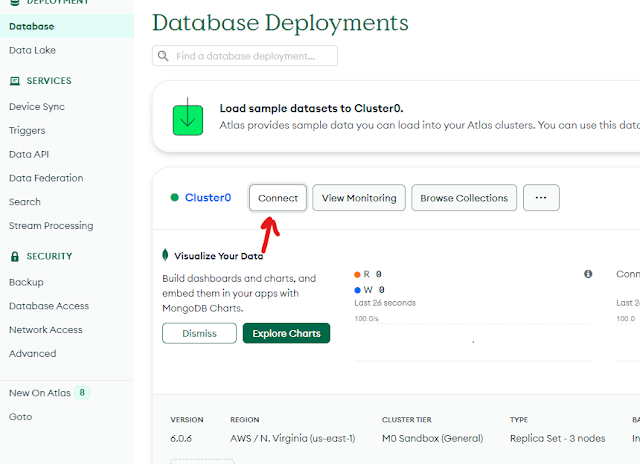This screenshot has width=640, height=464.
Task: Go to Network Access settings
Action: pyautogui.click(x=46, y=330)
